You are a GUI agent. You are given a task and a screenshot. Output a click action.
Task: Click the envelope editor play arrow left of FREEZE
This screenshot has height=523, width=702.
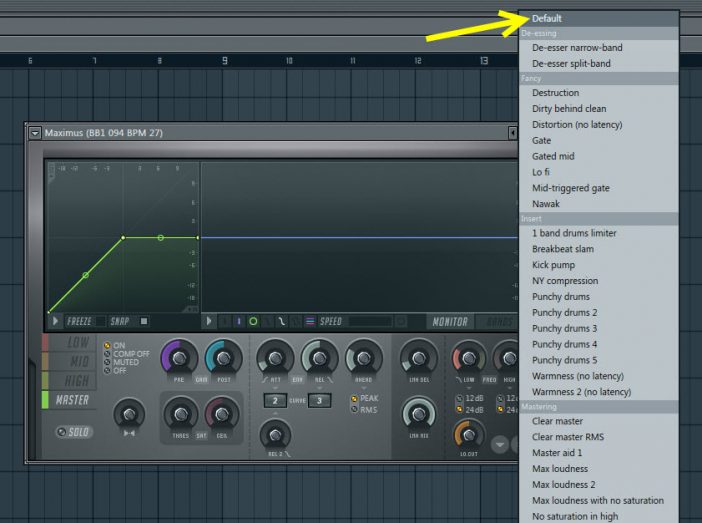tap(56, 321)
